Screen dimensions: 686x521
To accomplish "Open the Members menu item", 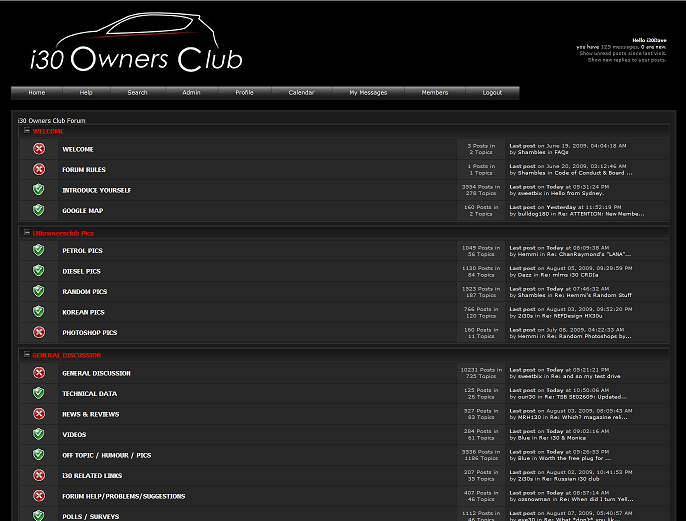I will [435, 93].
